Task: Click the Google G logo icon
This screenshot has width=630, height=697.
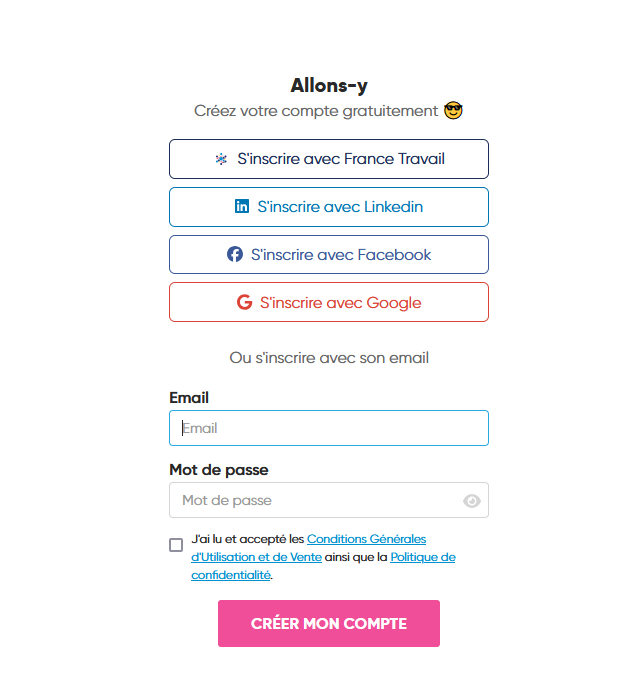Action: (245, 302)
